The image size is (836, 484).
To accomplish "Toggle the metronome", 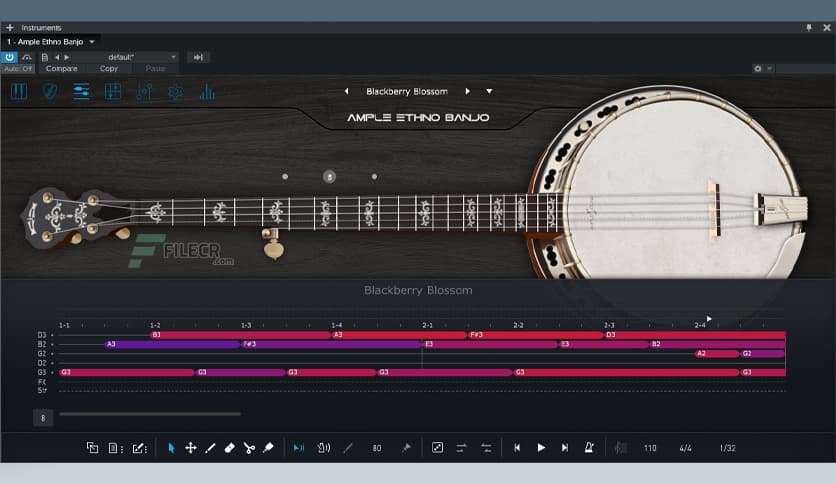I will click(589, 448).
